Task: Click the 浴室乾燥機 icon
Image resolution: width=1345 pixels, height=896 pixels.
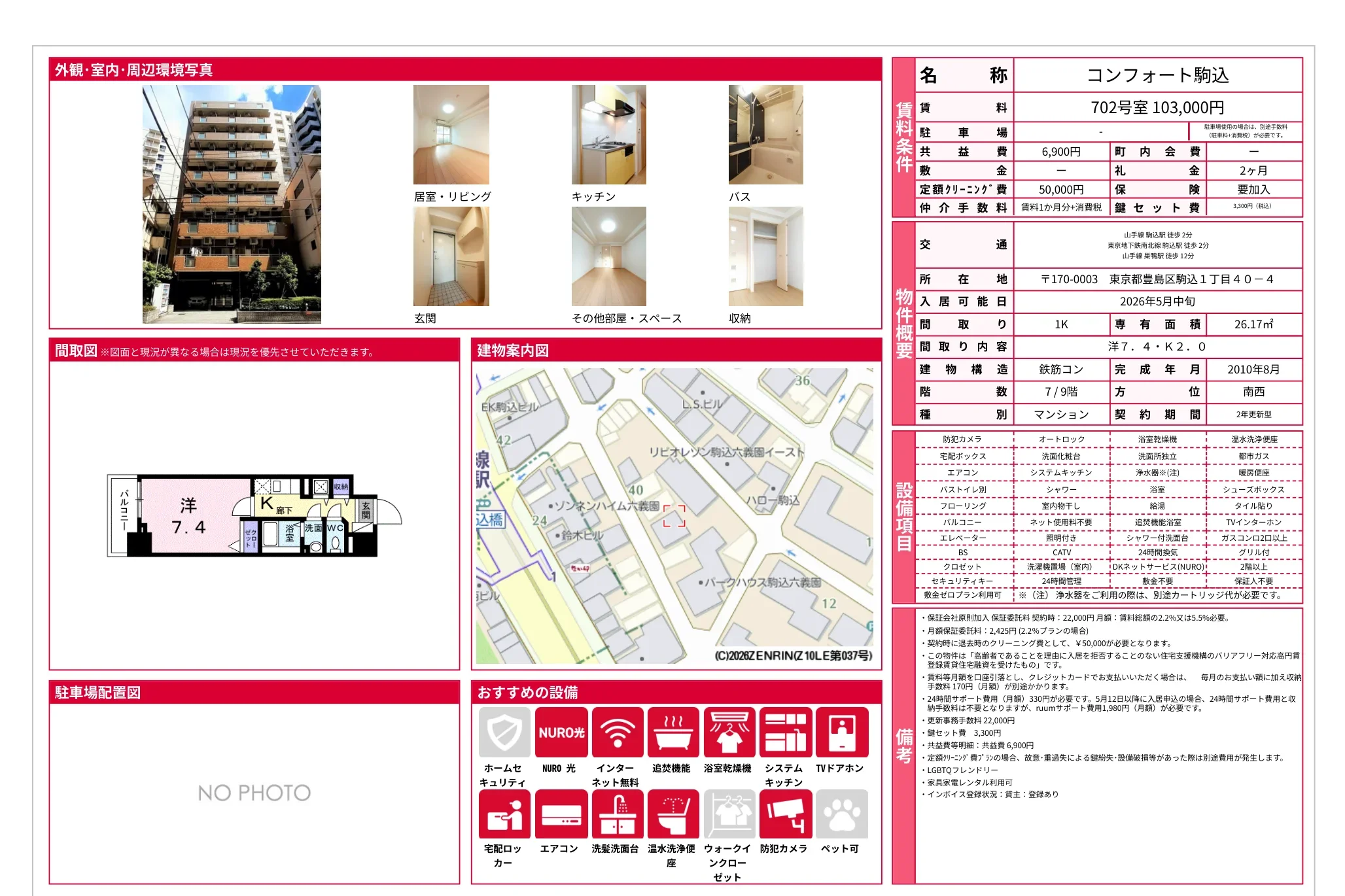Action: (x=729, y=732)
